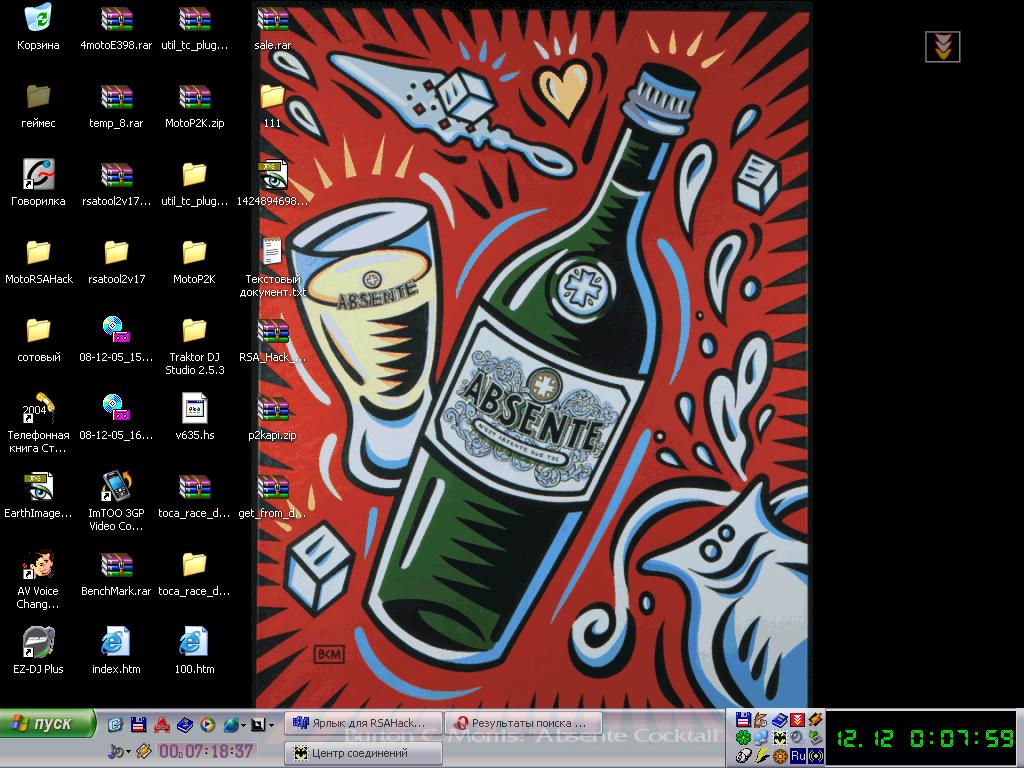This screenshot has width=1024, height=768.
Task: Select the 1424894698 image file
Action: 272,182
